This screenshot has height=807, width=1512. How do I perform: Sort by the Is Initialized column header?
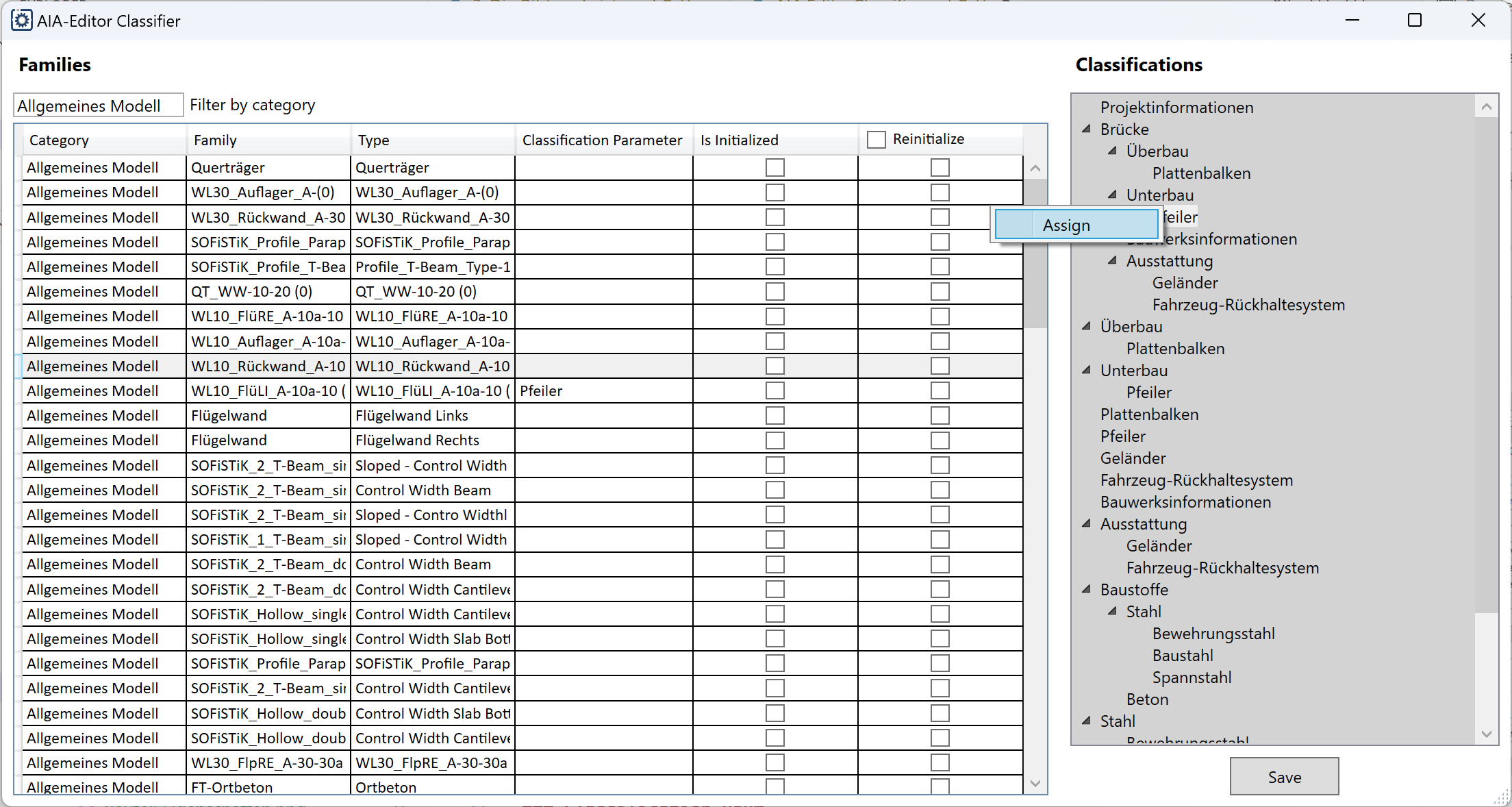coord(775,140)
